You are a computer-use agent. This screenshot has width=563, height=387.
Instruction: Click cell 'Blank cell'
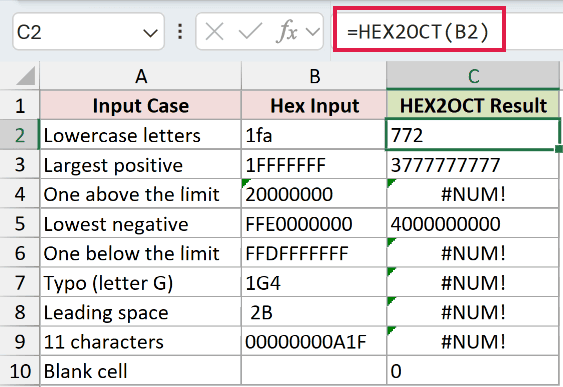click(x=141, y=371)
